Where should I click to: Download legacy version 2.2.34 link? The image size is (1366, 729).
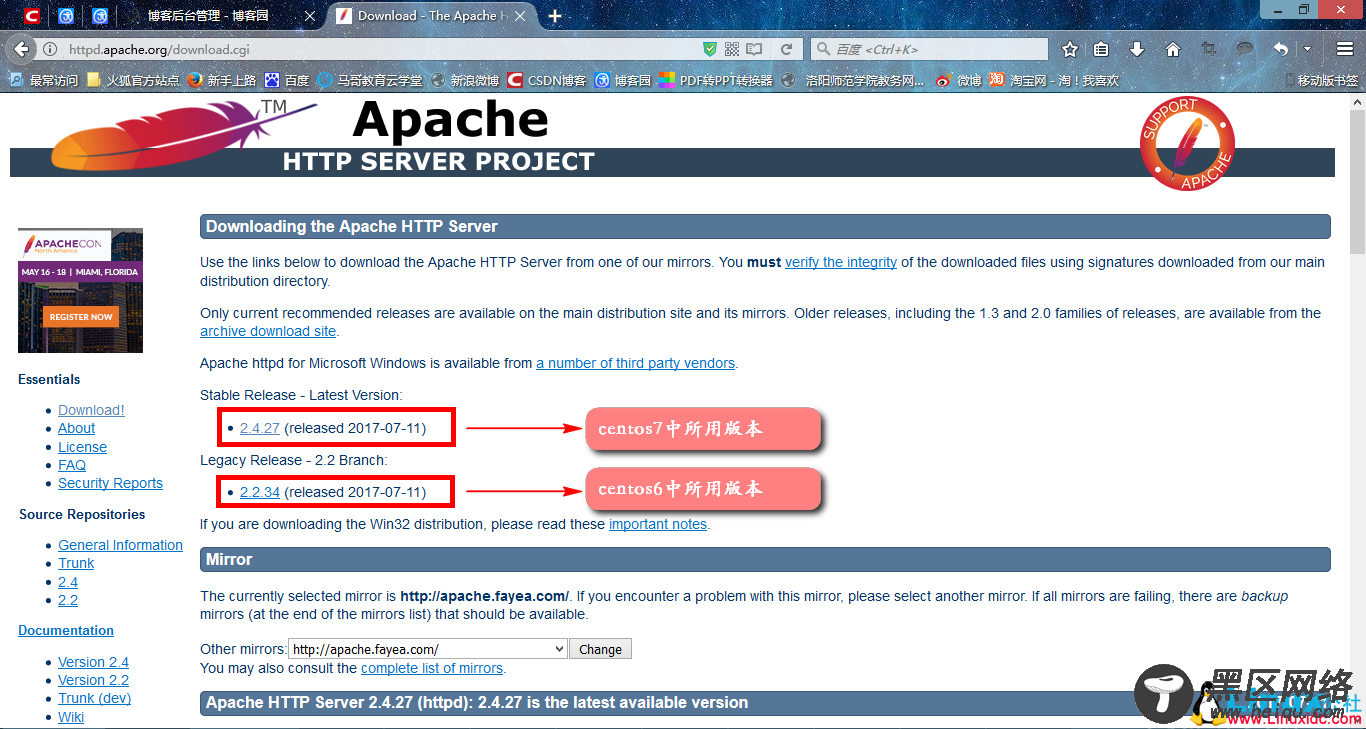(260, 492)
